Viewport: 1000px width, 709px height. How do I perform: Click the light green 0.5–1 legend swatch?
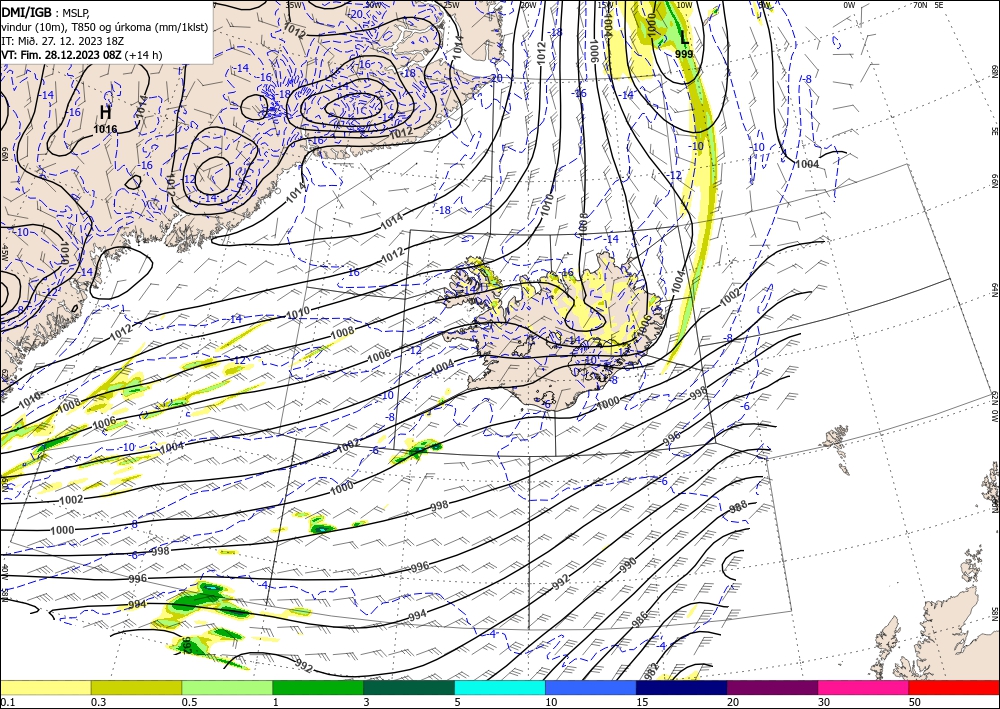tap(227, 687)
